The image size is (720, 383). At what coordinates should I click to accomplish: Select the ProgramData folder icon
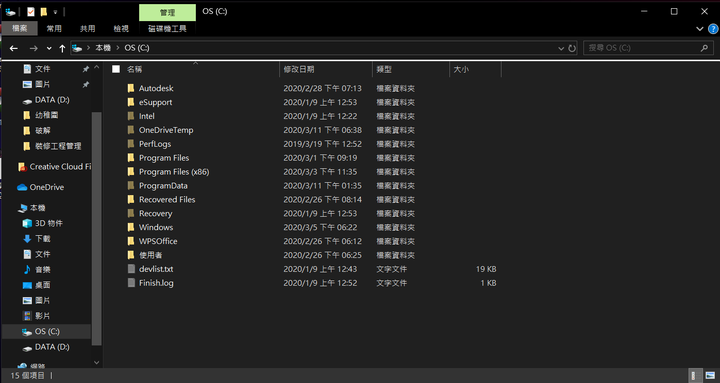tap(131, 186)
